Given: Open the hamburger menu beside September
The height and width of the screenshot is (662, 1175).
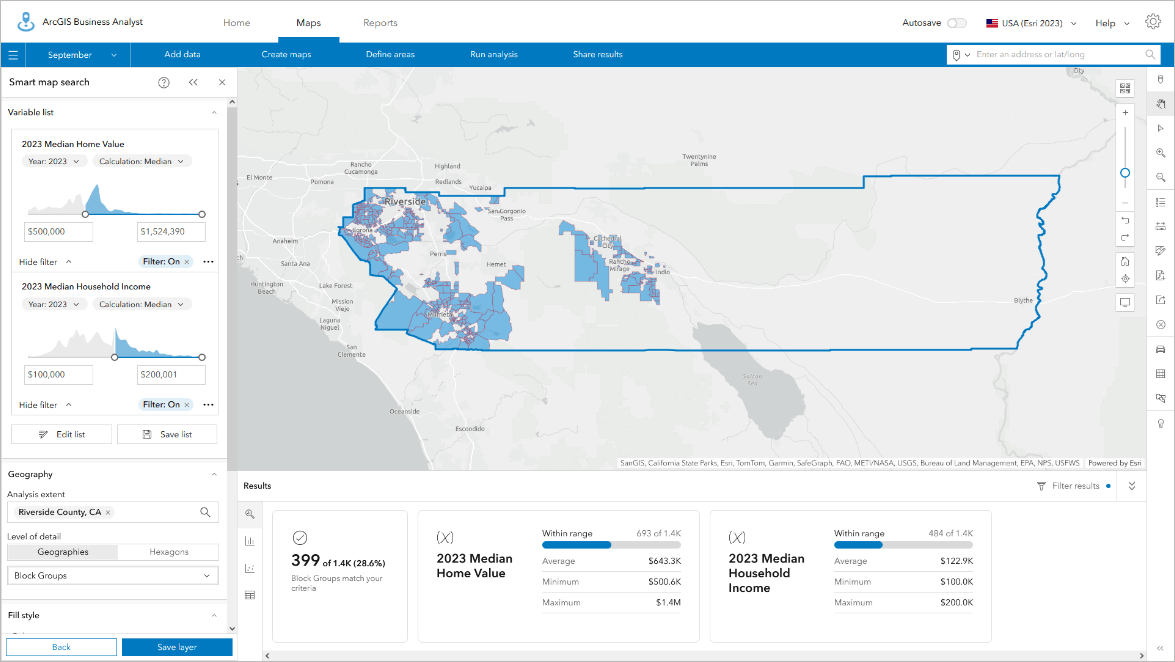Looking at the screenshot, I should pos(12,54).
